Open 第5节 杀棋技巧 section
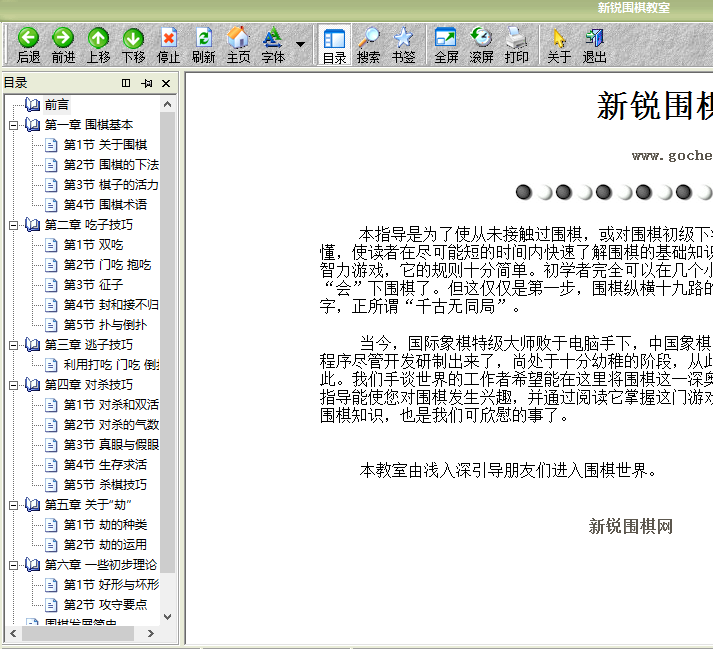This screenshot has height=649, width=713. 105,485
